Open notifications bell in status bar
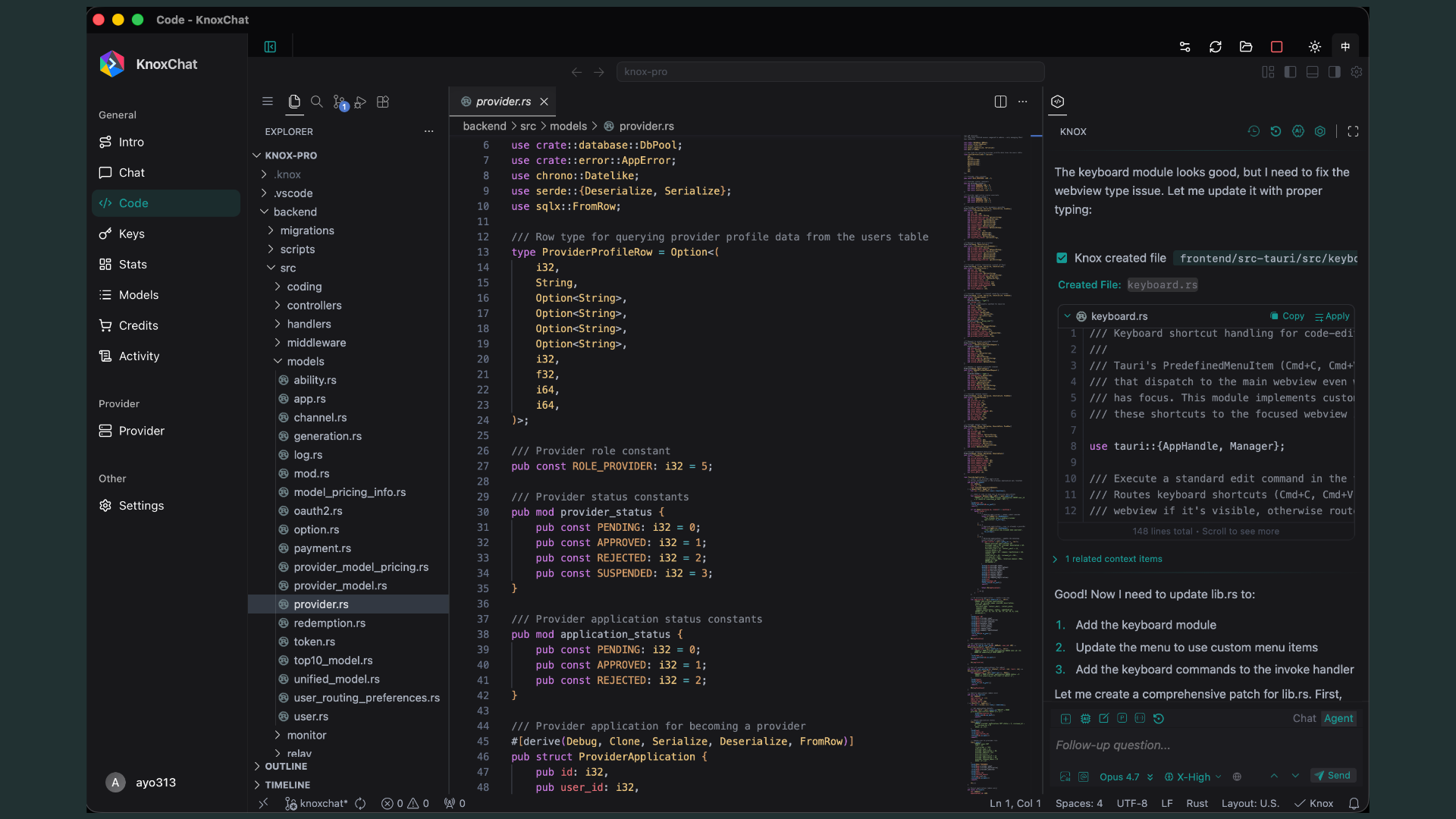Viewport: 1456px width, 819px height. click(x=1354, y=804)
